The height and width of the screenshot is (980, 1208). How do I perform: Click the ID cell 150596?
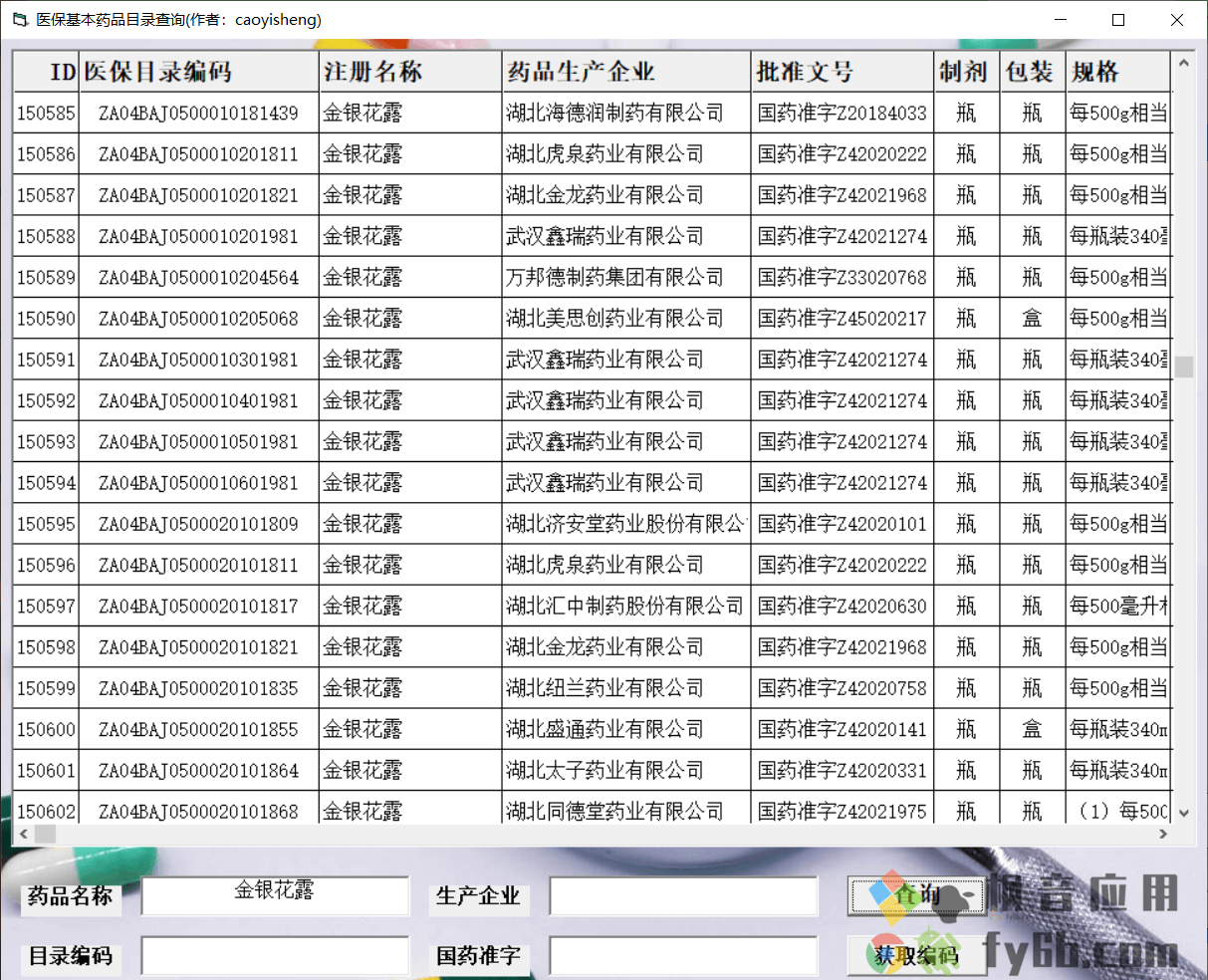coord(47,566)
